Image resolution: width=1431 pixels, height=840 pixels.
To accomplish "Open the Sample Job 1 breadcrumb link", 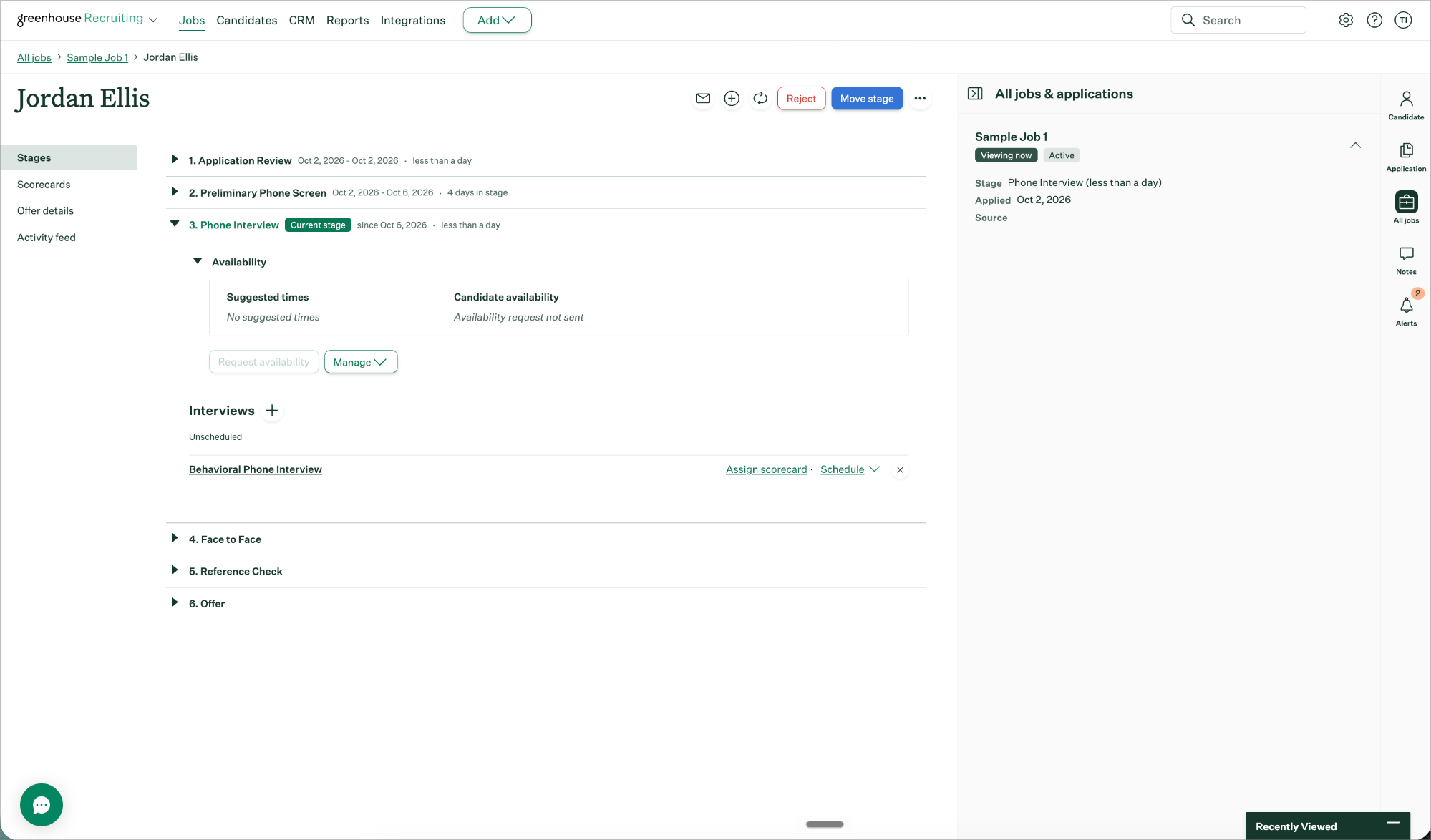I will [97, 57].
